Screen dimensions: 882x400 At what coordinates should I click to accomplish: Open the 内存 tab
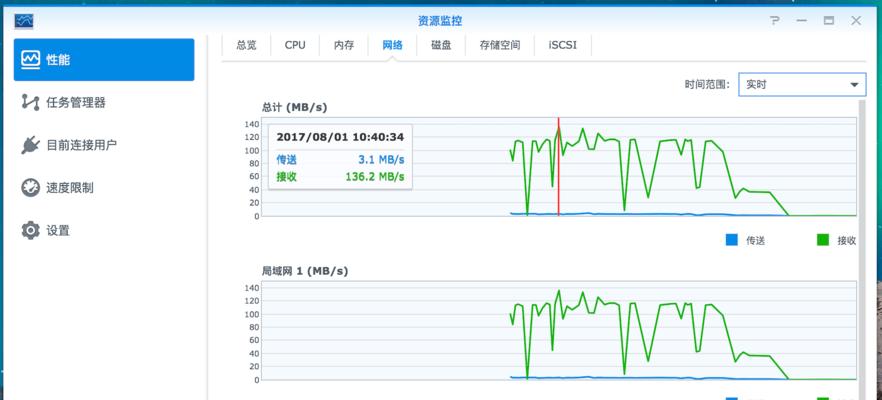click(x=344, y=45)
